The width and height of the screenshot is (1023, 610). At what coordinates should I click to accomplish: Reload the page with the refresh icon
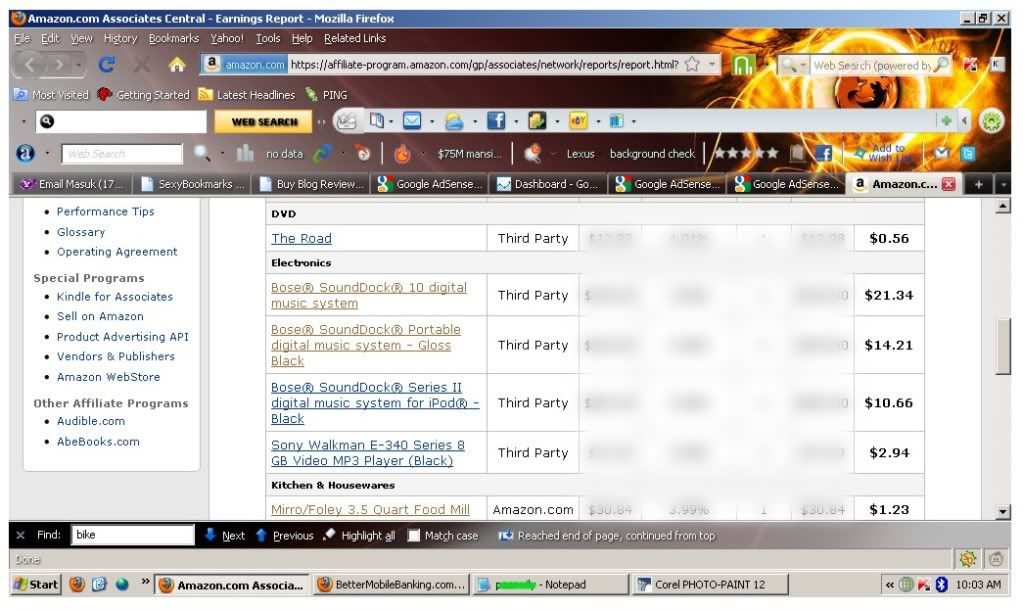click(x=107, y=65)
